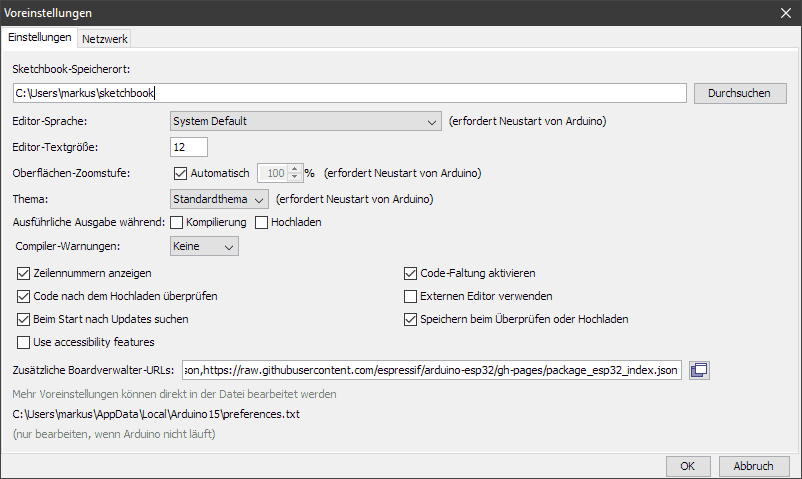Confirm settings with the OK button
Image resolution: width=802 pixels, height=479 pixels.
pyautogui.click(x=688, y=466)
